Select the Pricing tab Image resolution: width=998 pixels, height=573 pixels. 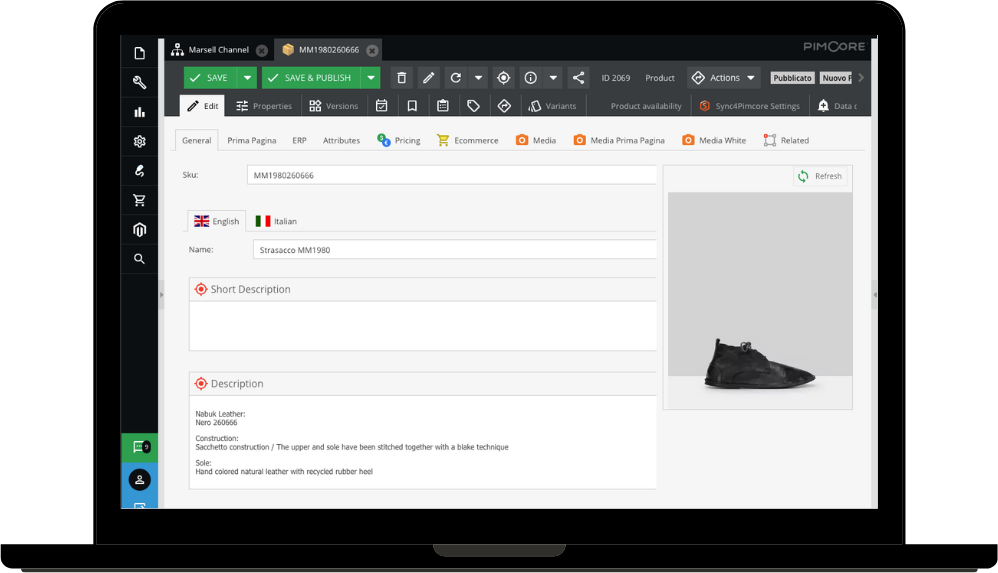[398, 140]
